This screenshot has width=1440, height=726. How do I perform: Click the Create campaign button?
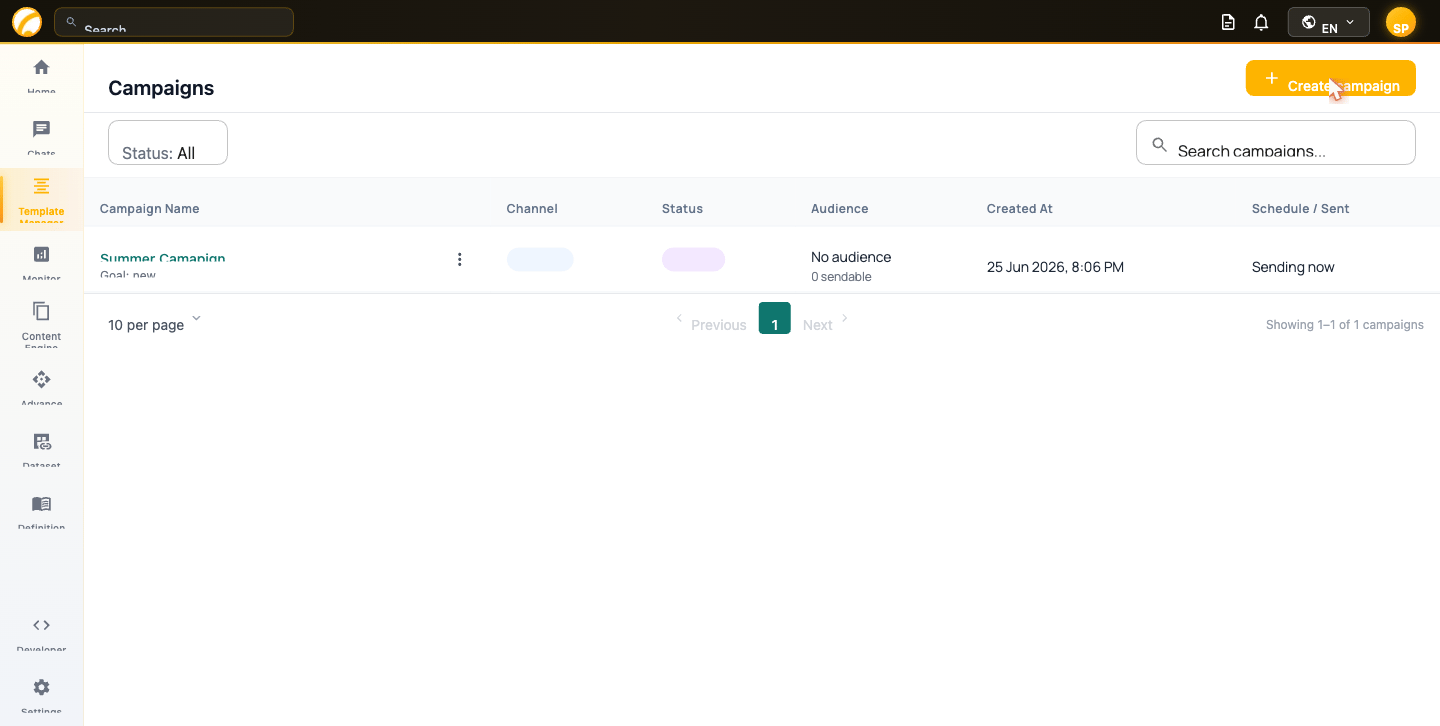click(x=1330, y=79)
